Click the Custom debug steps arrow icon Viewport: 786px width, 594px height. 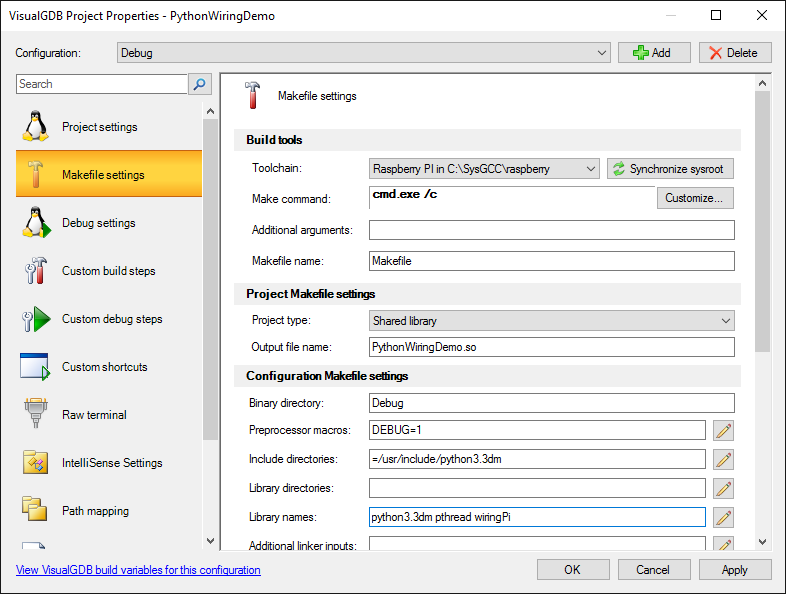click(x=36, y=319)
